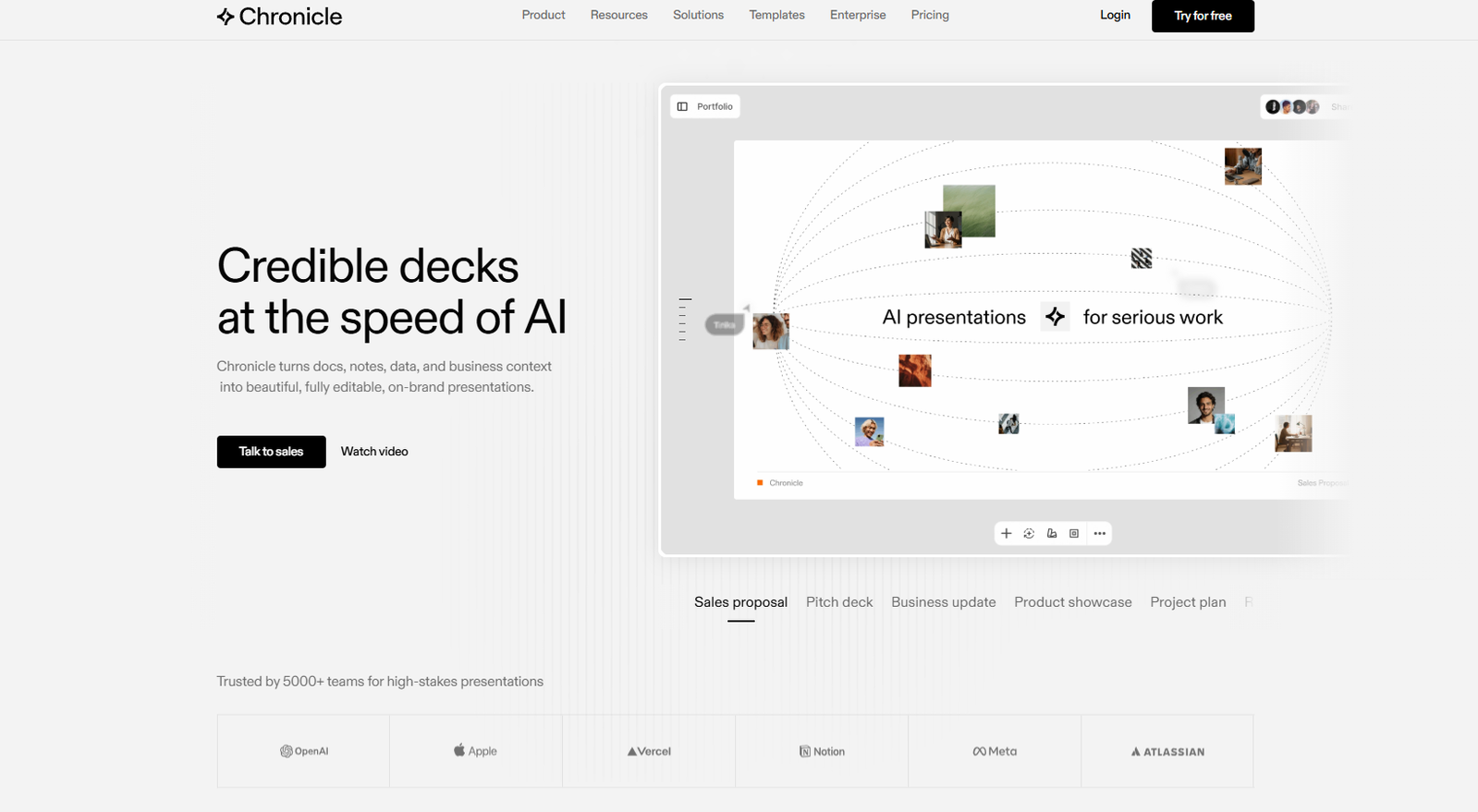Screen dimensions: 1478x812
Task: Click the Watch video link
Action: coord(374,452)
